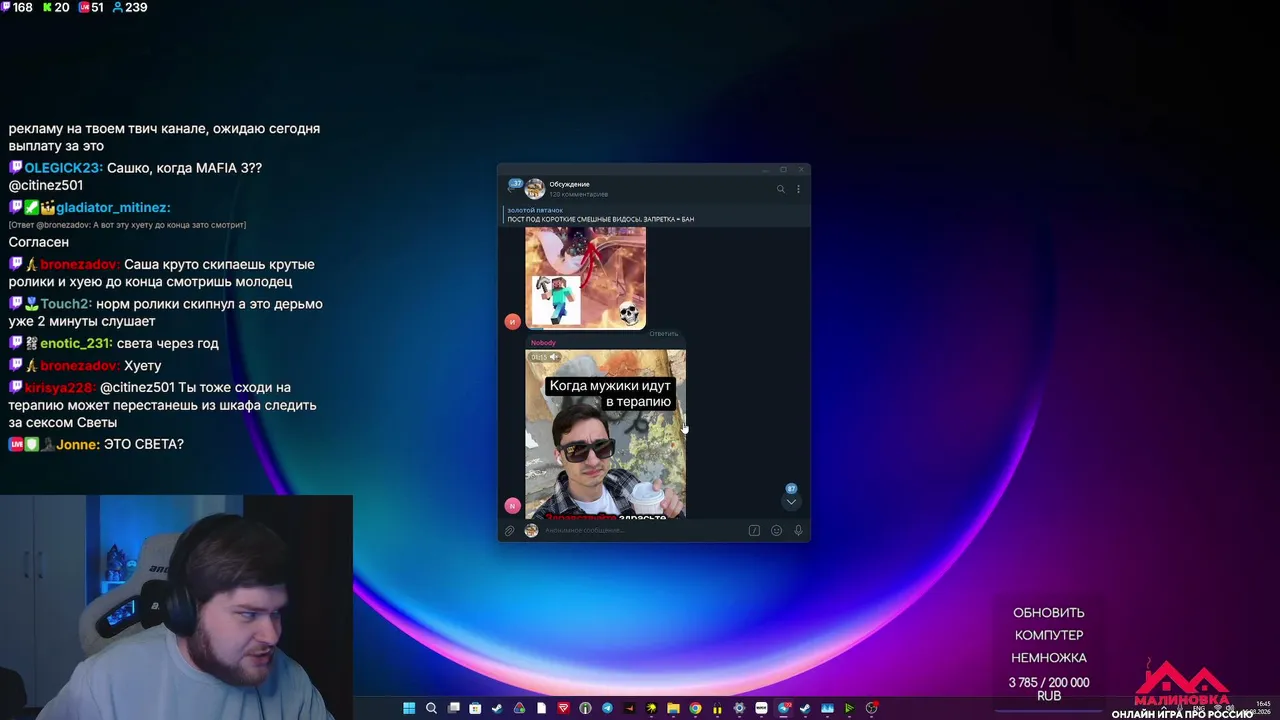Screen dimensions: 1280x720
Task: Focus the Telegram message input field
Action: [x=643, y=531]
